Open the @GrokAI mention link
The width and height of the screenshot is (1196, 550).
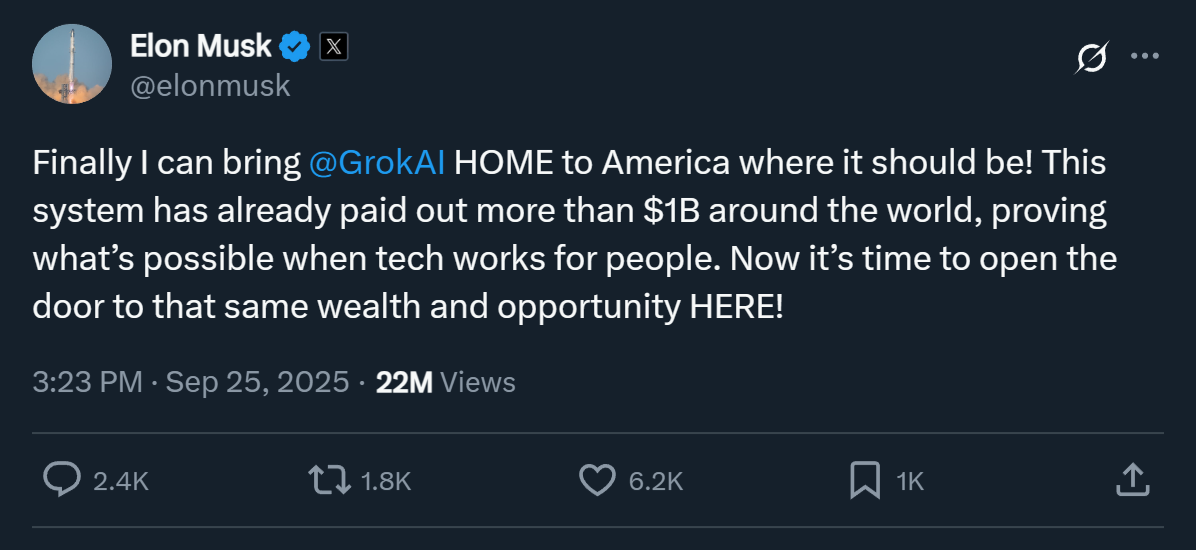tap(378, 163)
